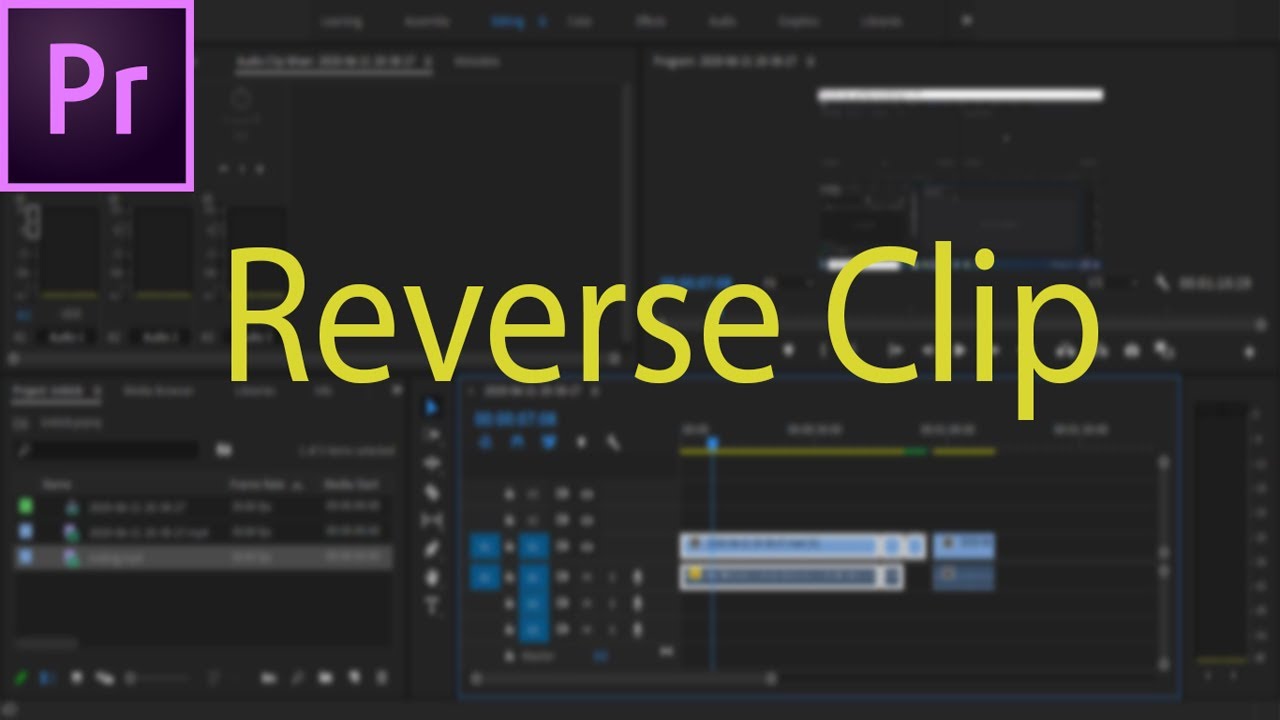Toggle nest-or-individual-clips insert button
This screenshot has height=720, width=1280.
point(485,441)
